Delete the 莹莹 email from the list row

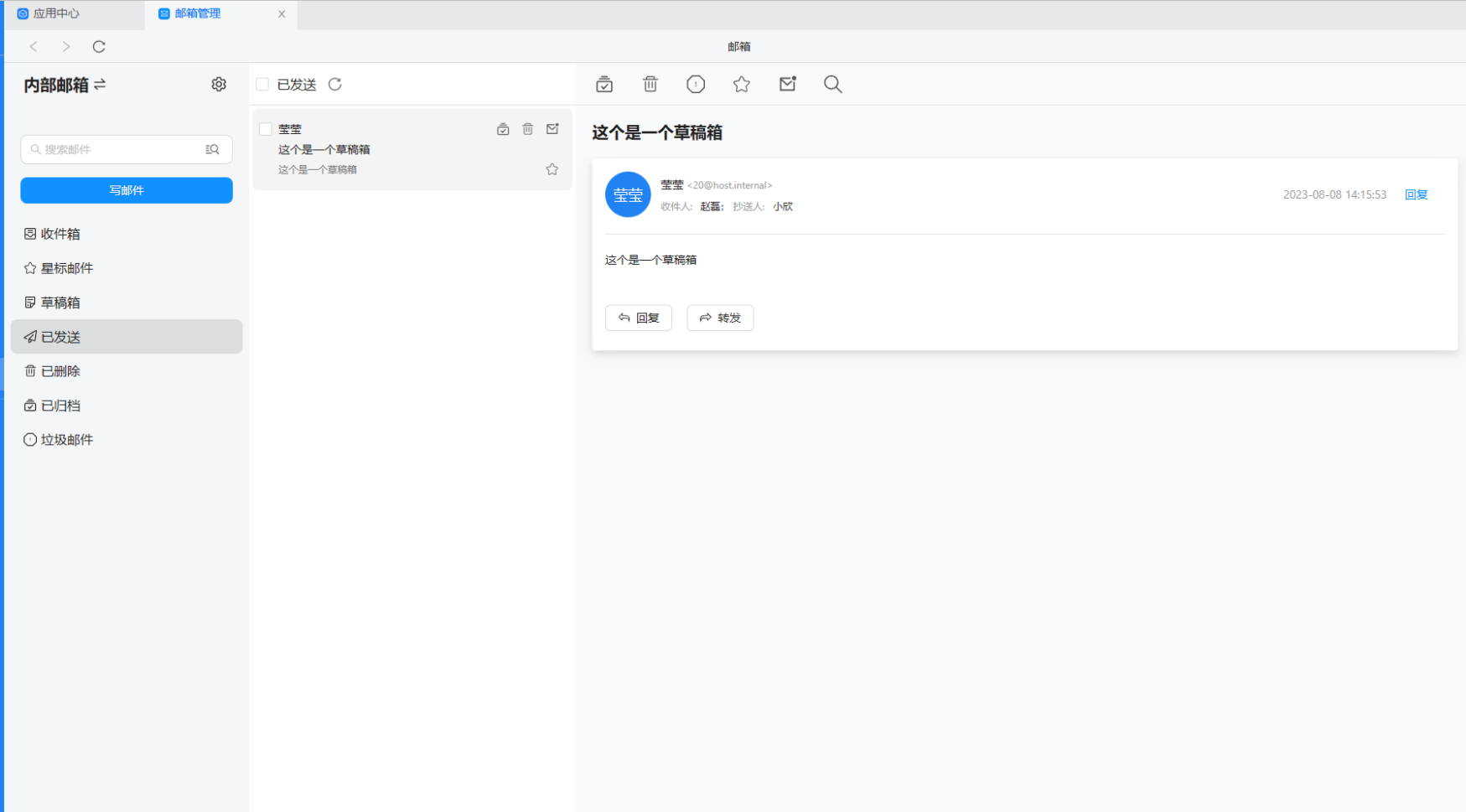pos(528,129)
